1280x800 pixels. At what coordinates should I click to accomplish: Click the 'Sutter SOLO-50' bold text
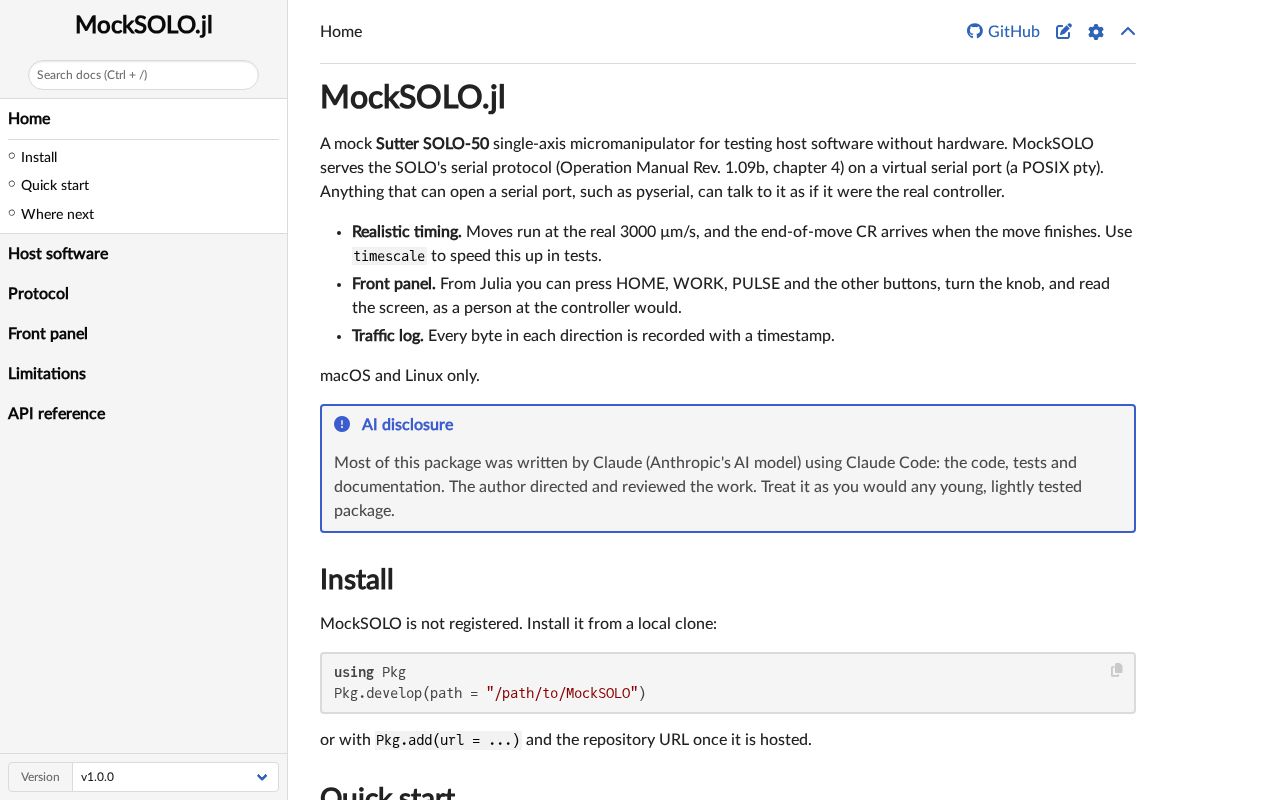click(433, 143)
